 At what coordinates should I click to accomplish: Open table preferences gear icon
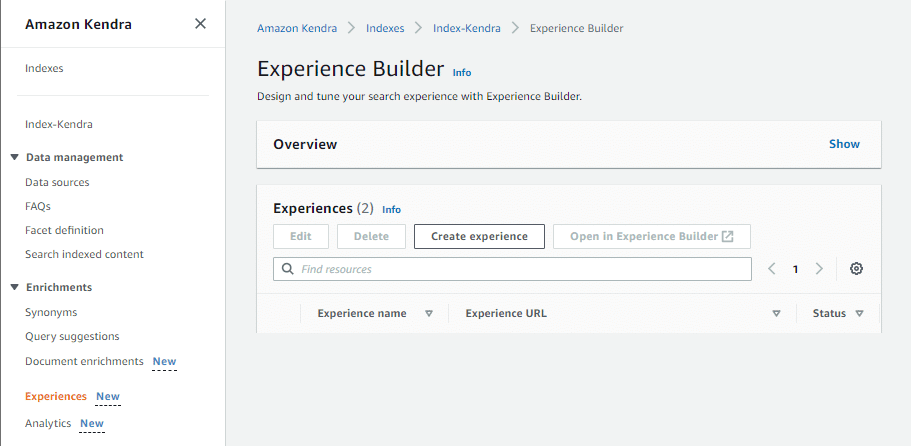click(x=856, y=269)
